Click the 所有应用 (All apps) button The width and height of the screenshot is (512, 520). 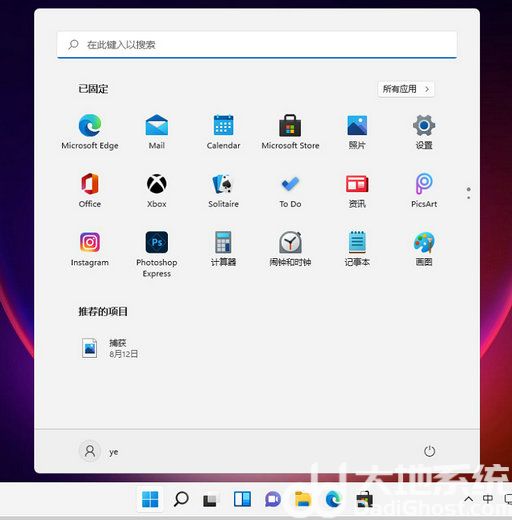[406, 89]
